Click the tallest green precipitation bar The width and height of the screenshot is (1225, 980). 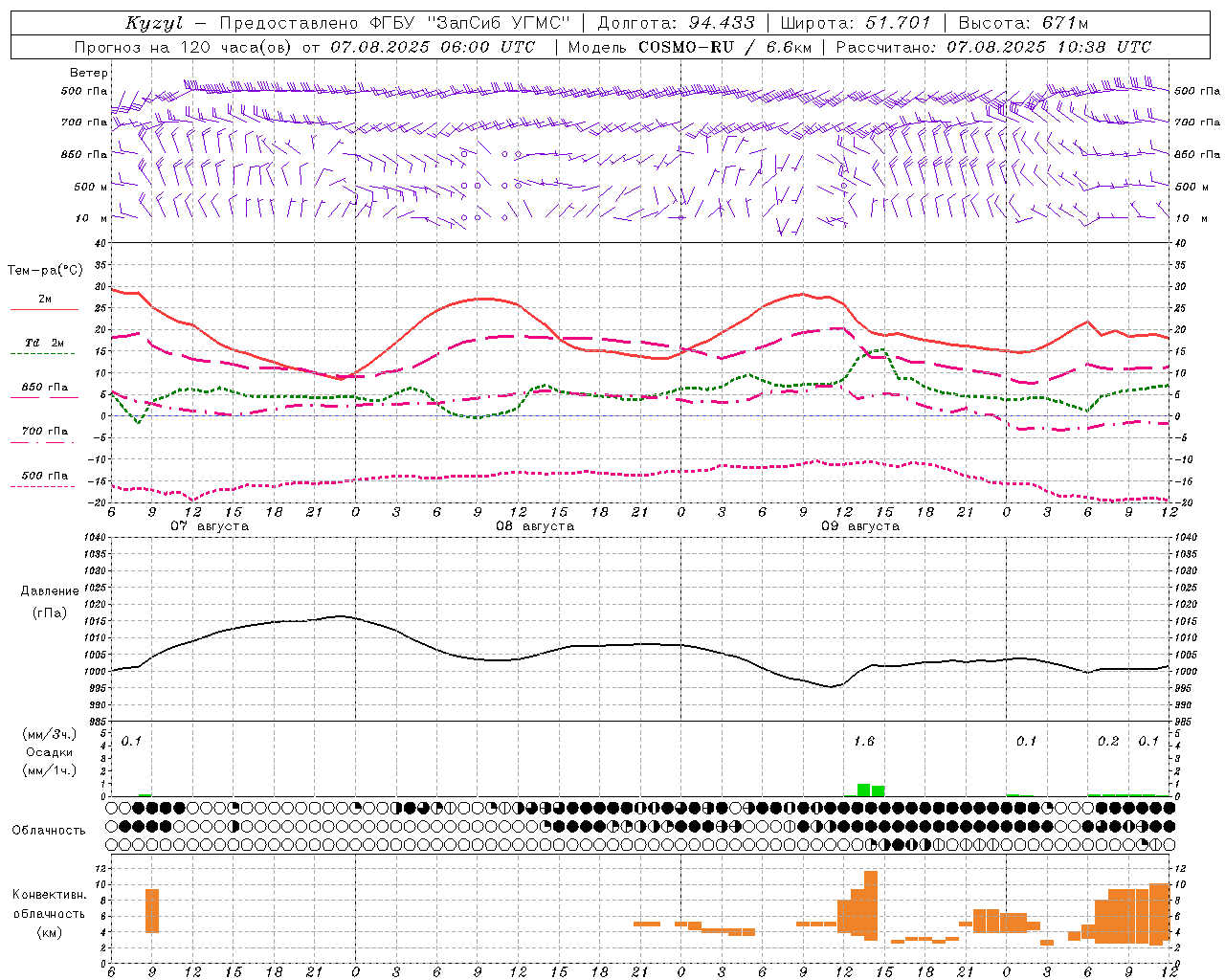pyautogui.click(x=863, y=790)
